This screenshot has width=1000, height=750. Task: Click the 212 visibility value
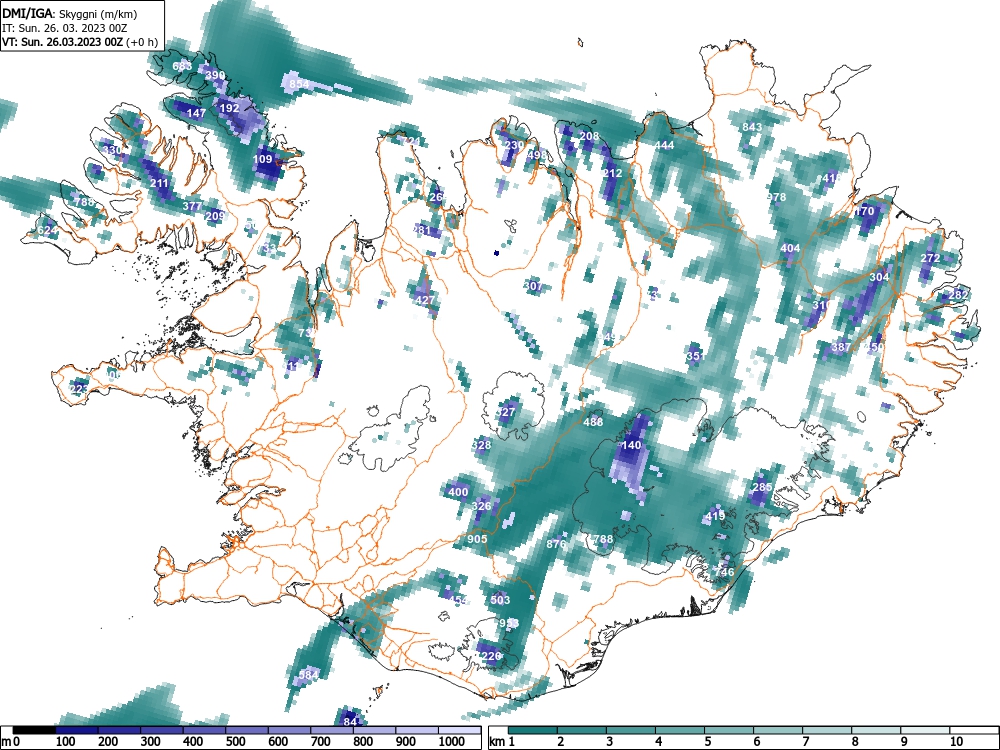(x=612, y=173)
